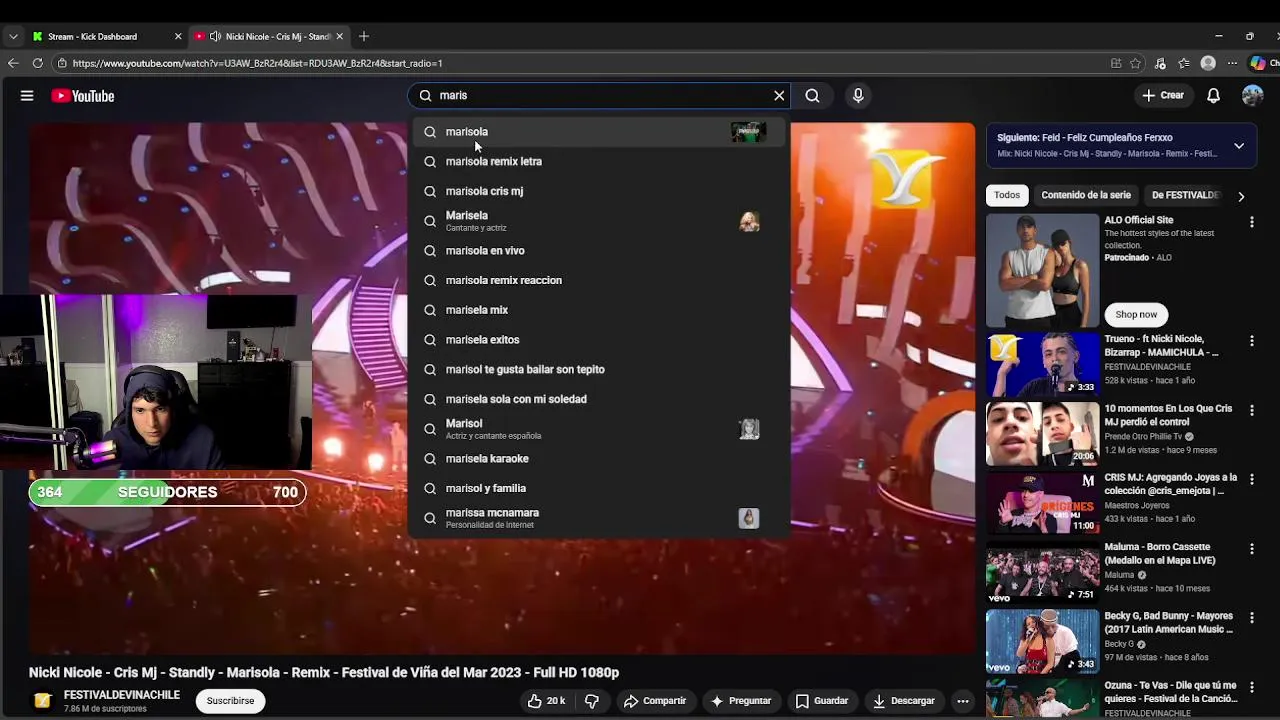
Task: Select 'marisola remix letra' suggestion
Action: (599, 161)
